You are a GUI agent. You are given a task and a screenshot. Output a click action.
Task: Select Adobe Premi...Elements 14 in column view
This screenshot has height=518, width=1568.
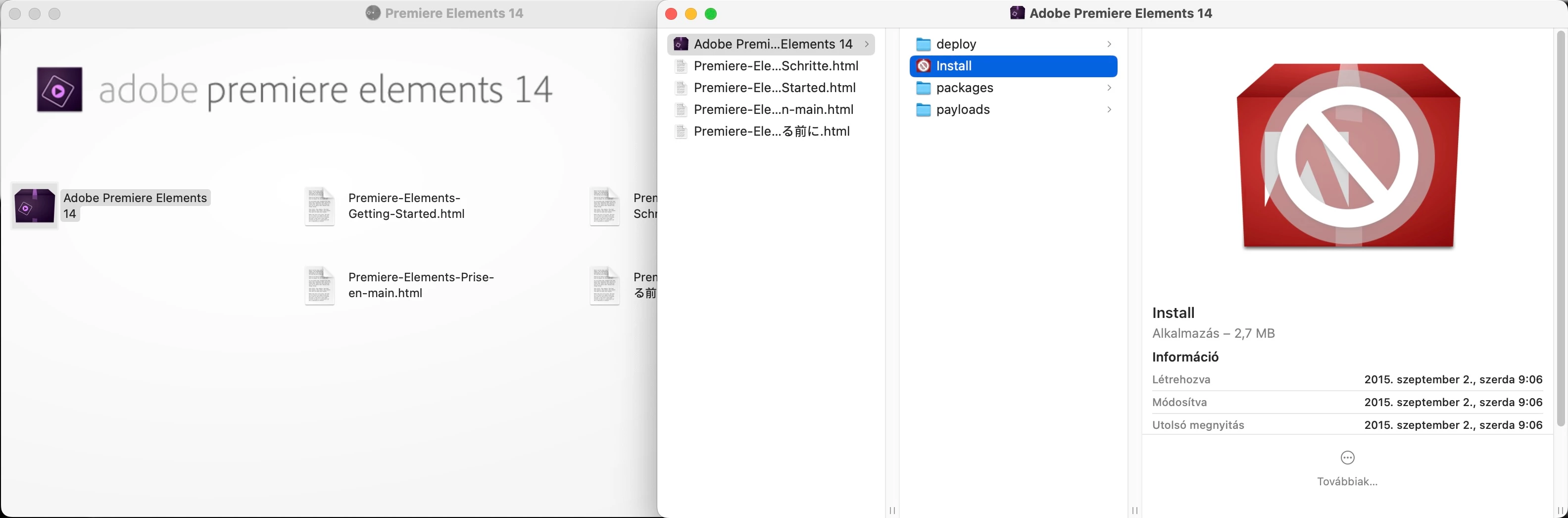tap(771, 45)
